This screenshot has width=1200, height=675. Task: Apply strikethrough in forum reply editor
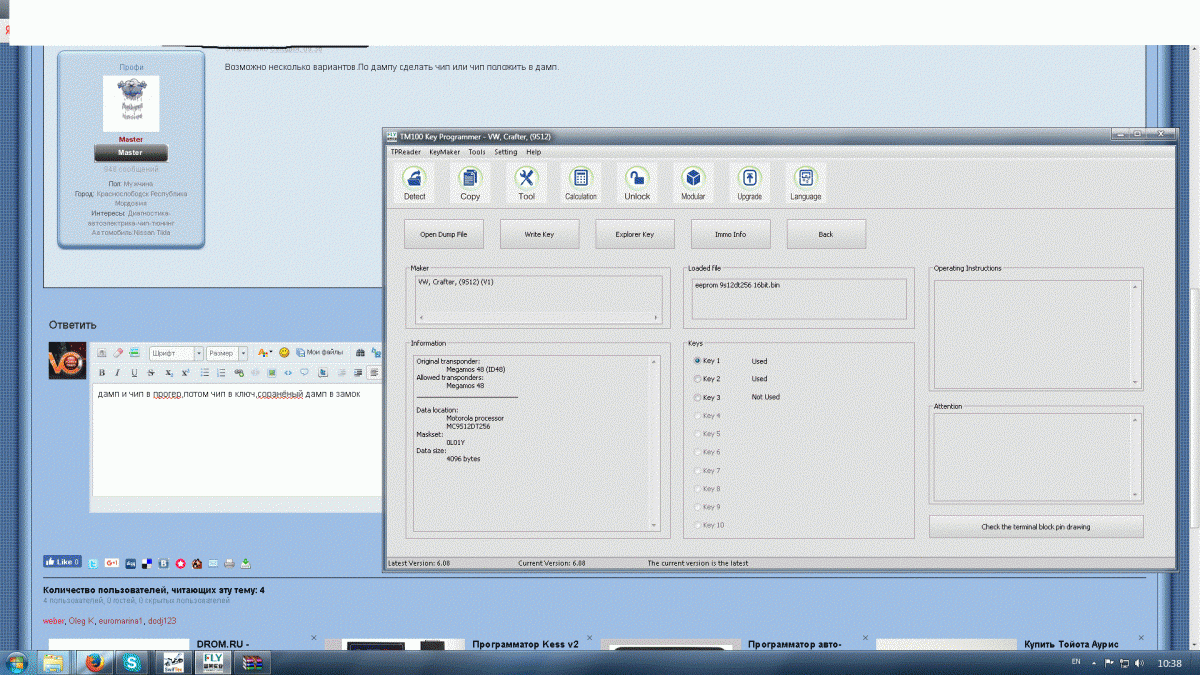pyautogui.click(x=151, y=372)
